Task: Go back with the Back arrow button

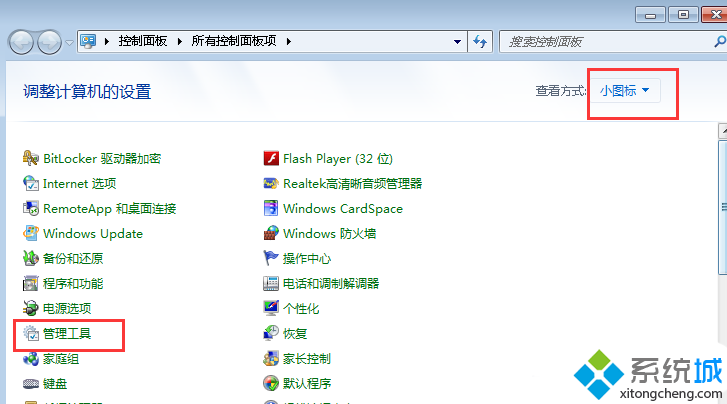Action: 21,42
